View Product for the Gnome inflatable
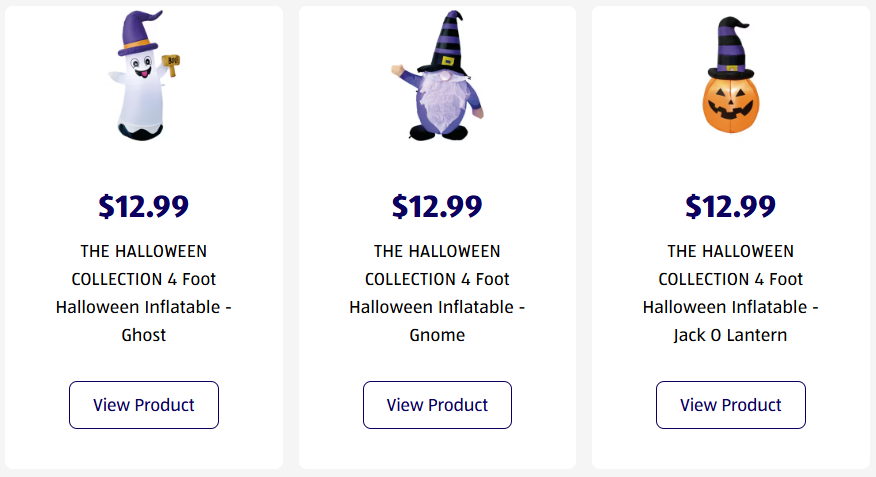The image size is (876, 477). click(x=437, y=405)
